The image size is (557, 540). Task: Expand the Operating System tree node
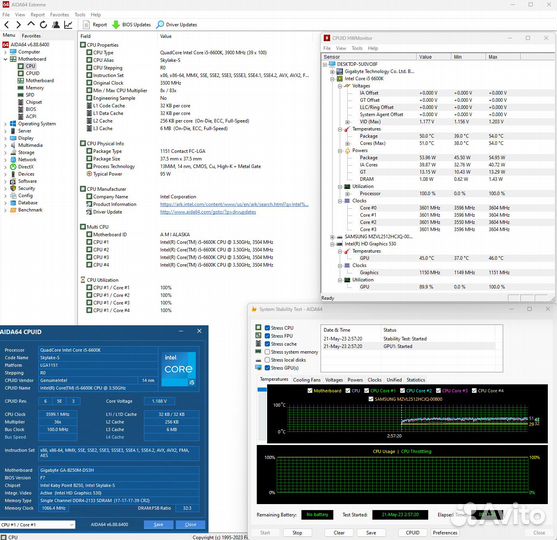(x=5, y=124)
